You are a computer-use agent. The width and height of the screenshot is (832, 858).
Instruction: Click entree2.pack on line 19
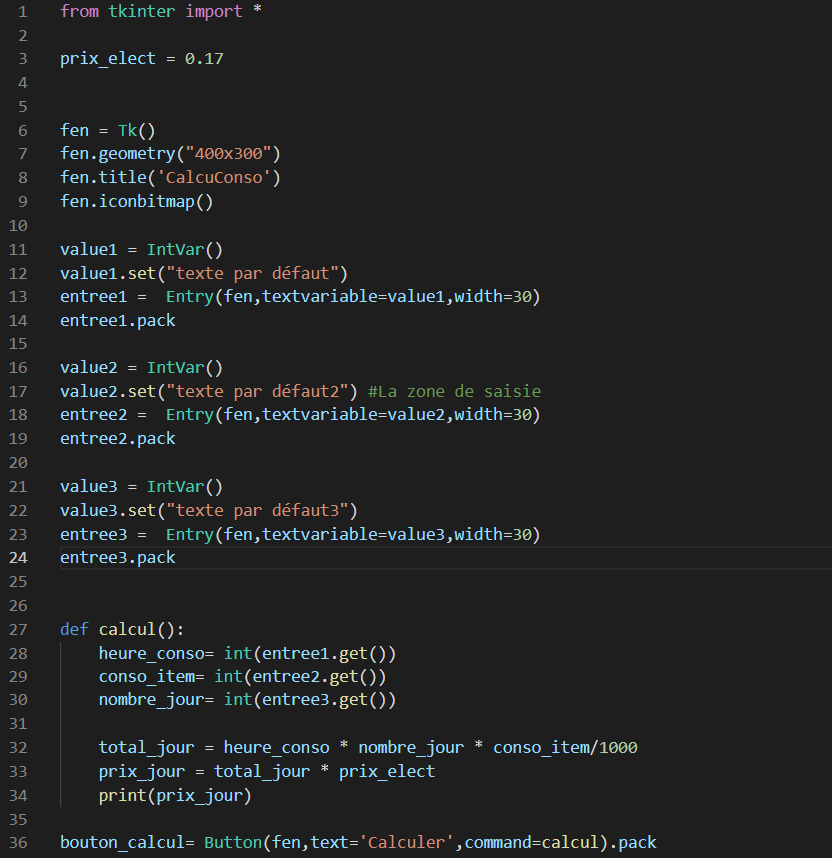pos(116,438)
